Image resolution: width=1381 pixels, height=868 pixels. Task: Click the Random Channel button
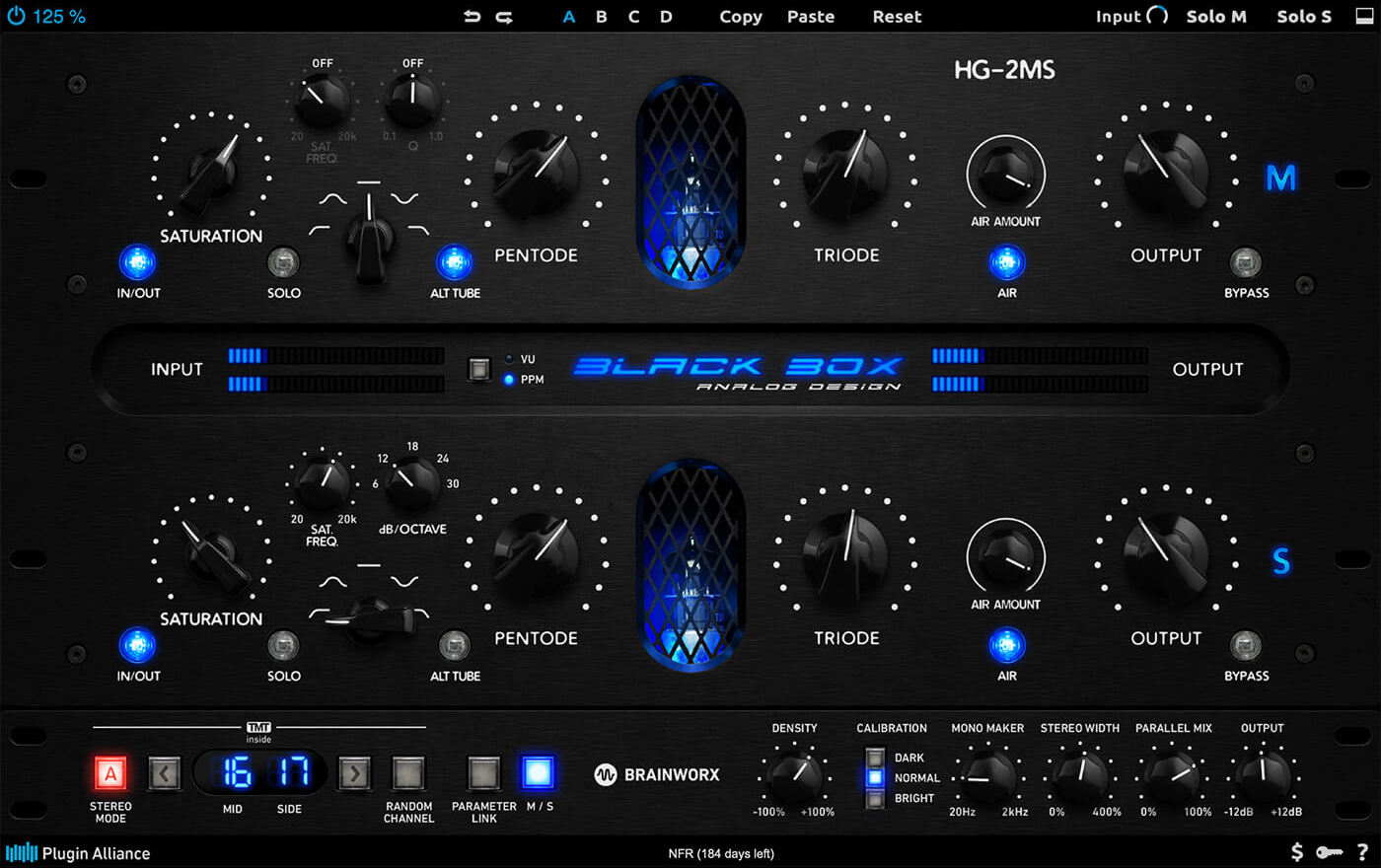tap(408, 774)
